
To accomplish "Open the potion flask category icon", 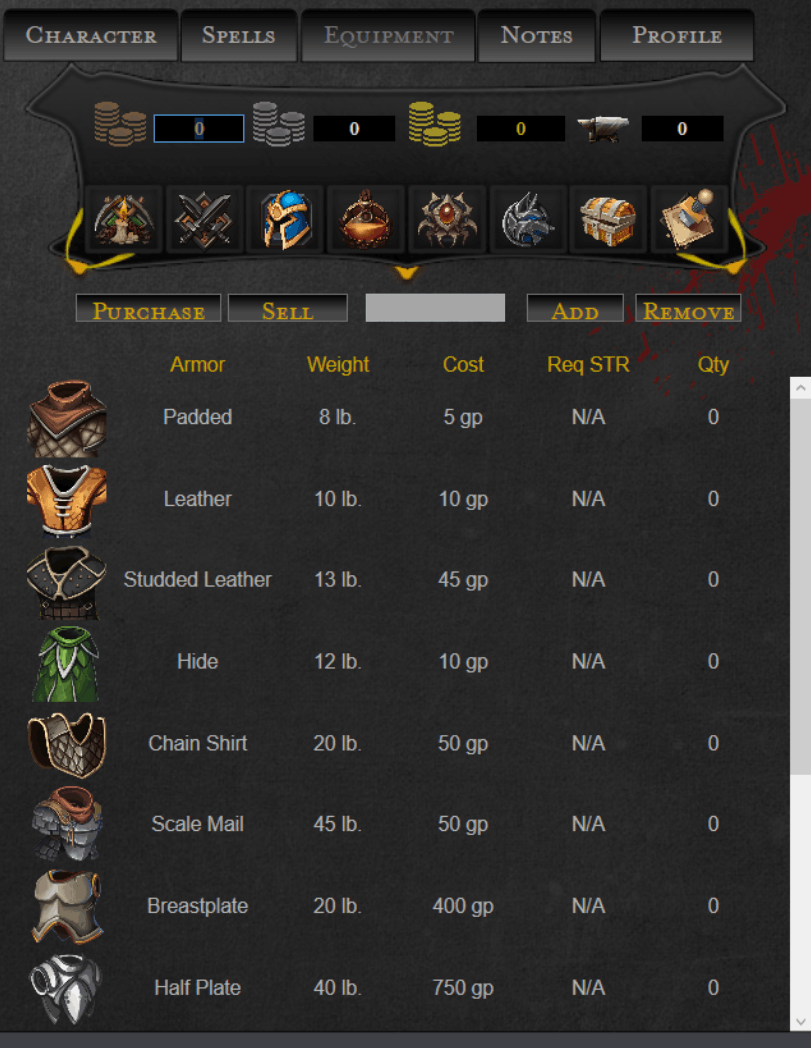I will [366, 220].
